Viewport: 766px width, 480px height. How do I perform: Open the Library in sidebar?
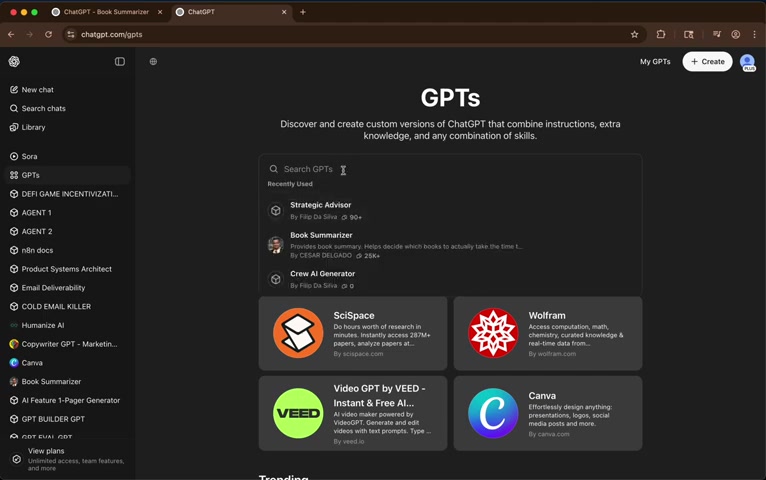[x=67, y=127]
